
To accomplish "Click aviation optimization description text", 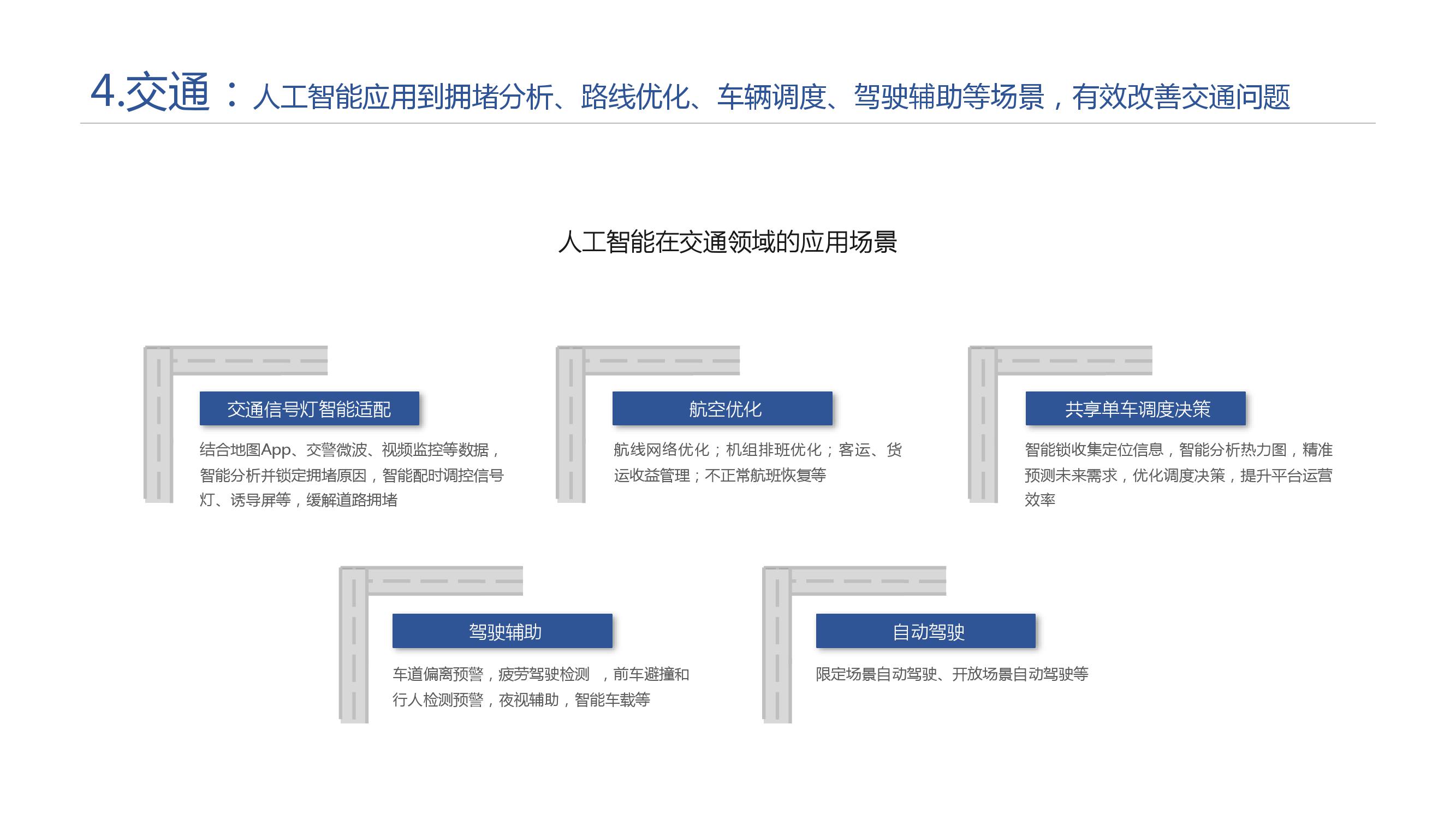I will point(757,462).
